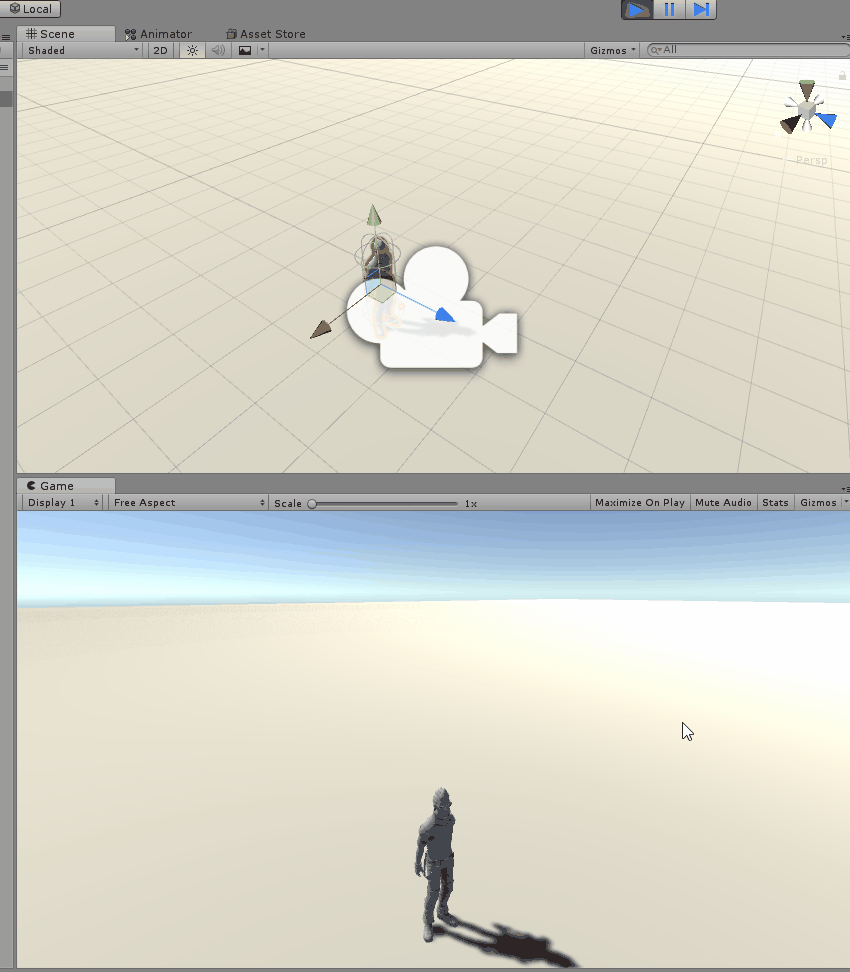Open the Shaded draw mode dropdown

[x=82, y=50]
